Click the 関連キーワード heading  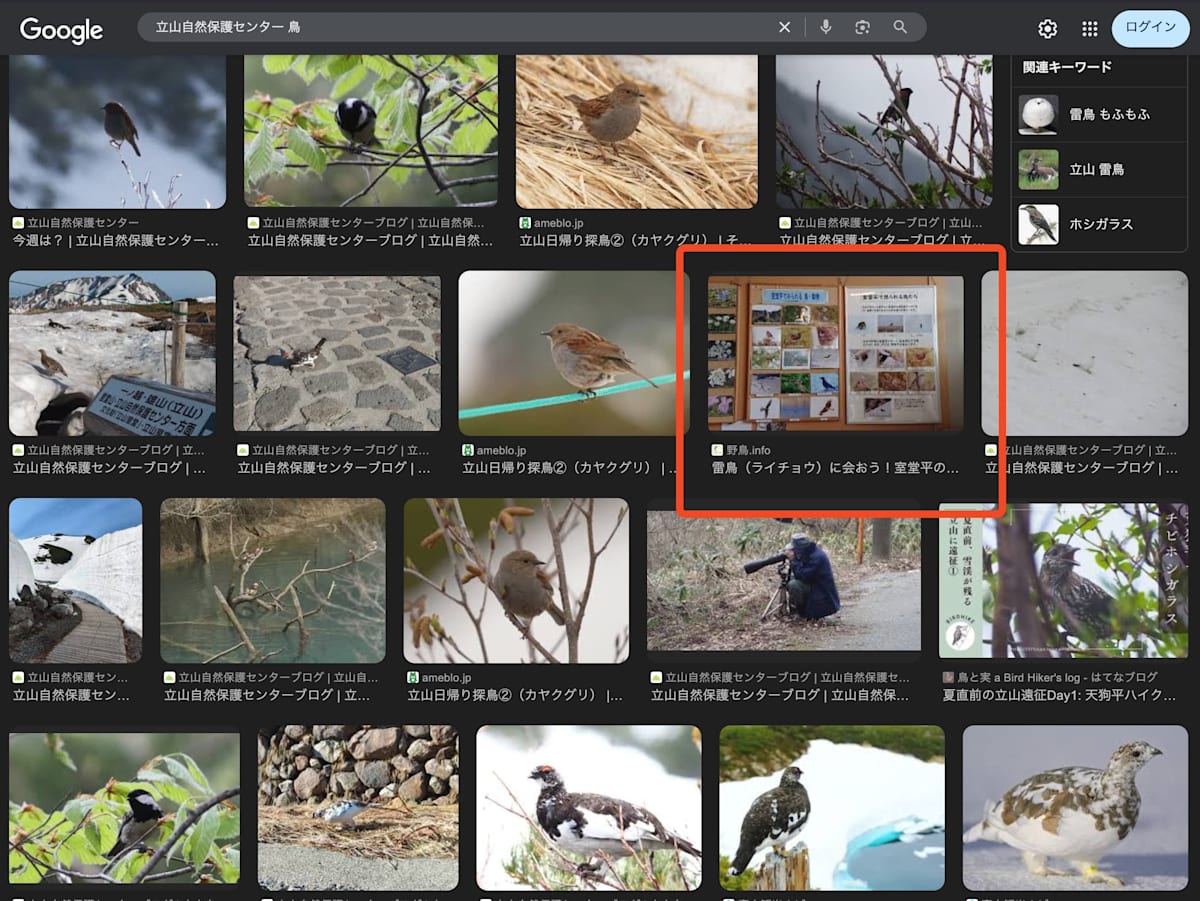(x=1067, y=67)
